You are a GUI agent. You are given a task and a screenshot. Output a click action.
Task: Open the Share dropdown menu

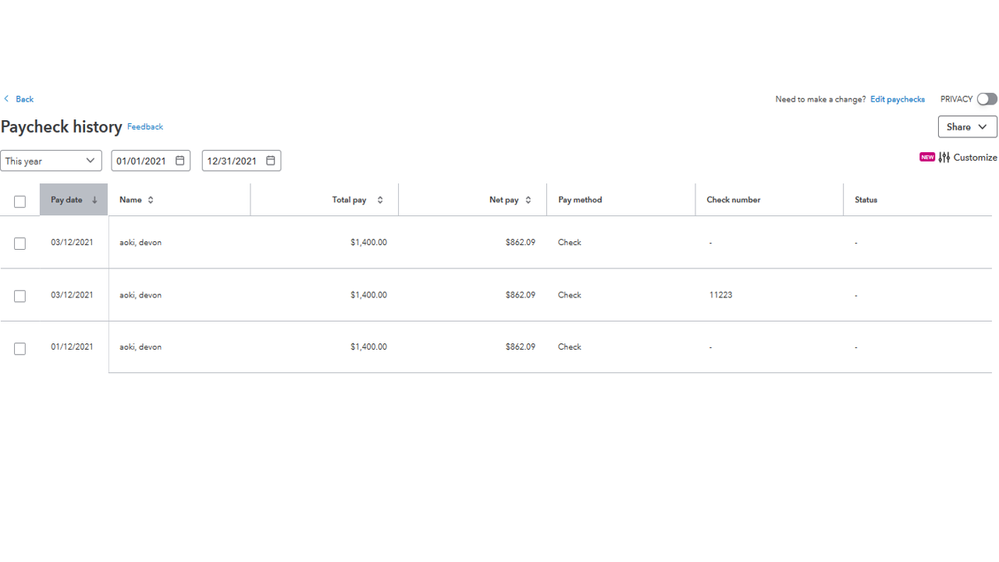point(967,127)
